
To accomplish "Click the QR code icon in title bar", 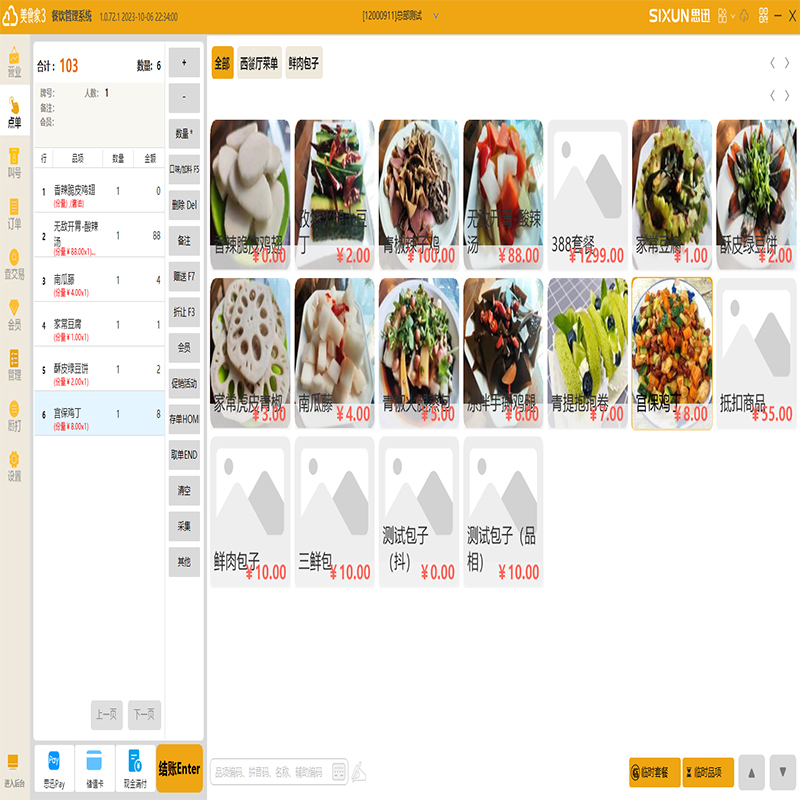I will [763, 16].
